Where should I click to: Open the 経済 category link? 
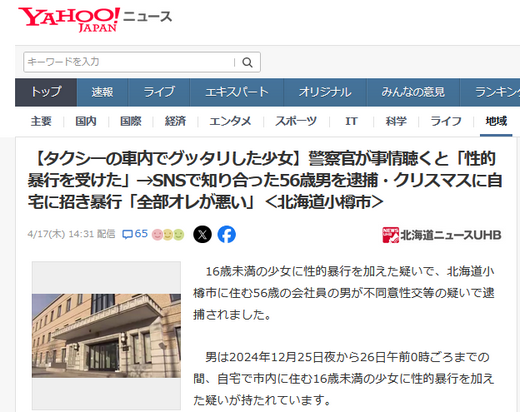175,121
